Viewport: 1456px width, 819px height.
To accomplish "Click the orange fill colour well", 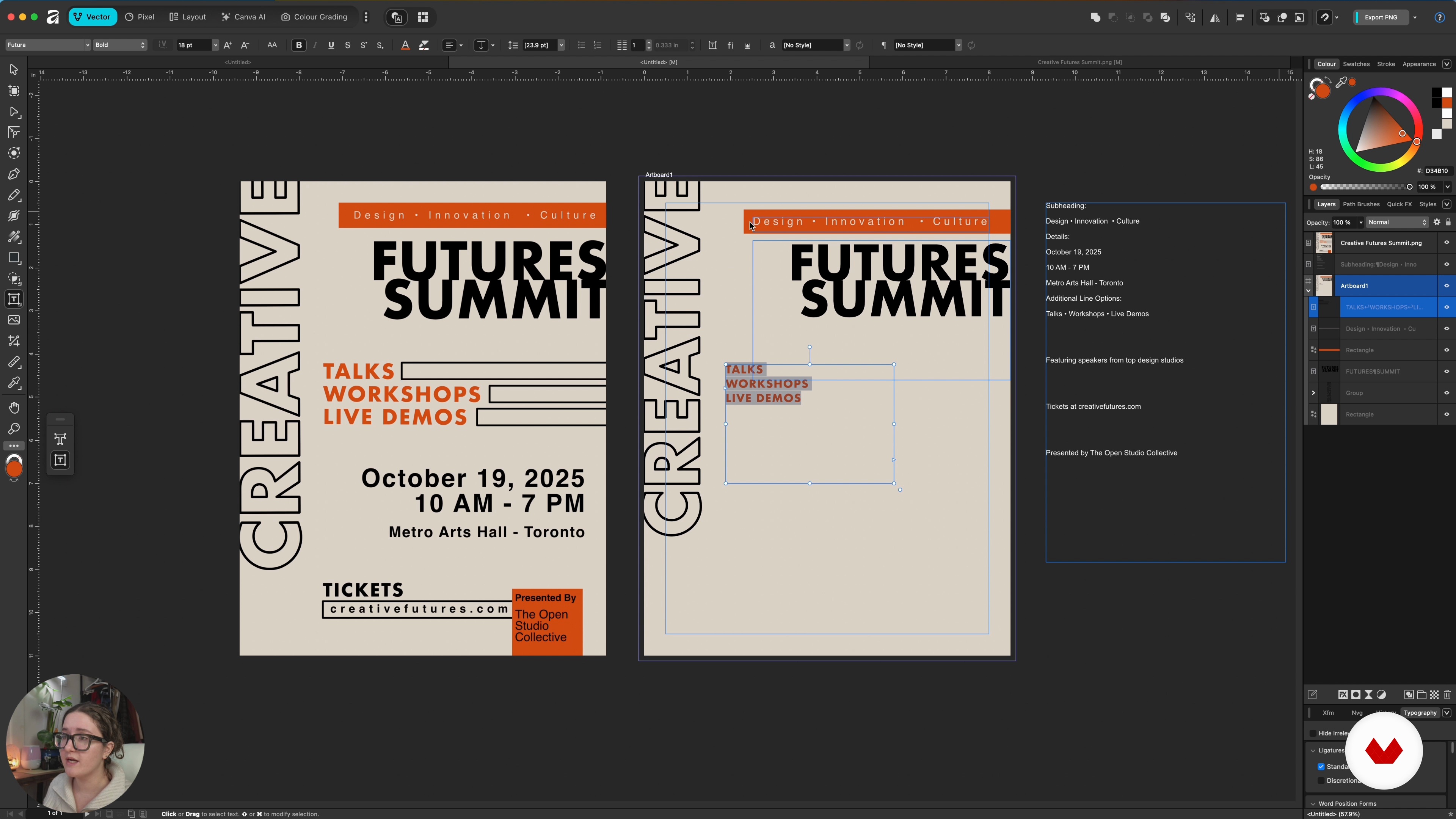I will (x=1322, y=91).
